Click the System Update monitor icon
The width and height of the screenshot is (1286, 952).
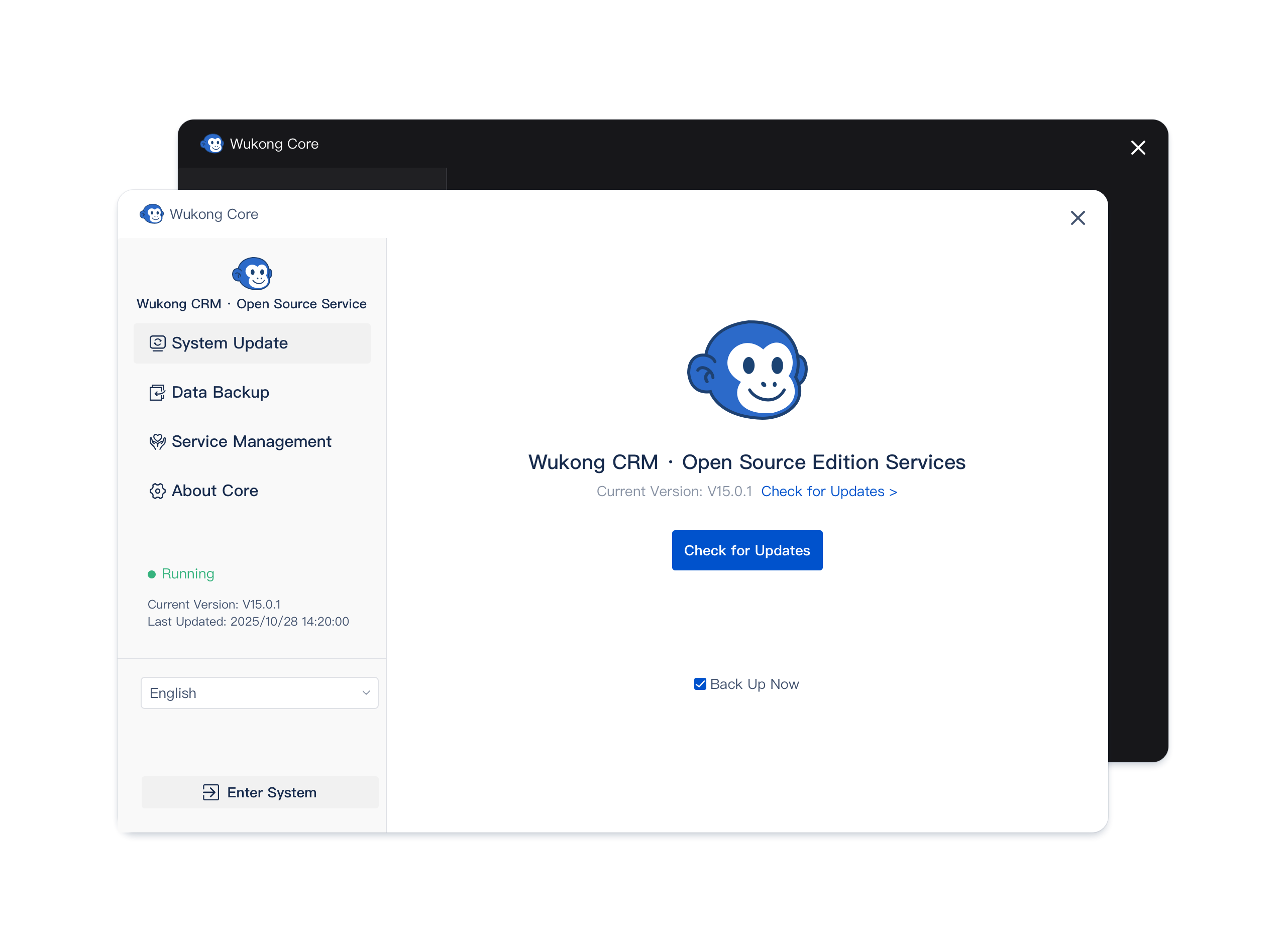157,343
